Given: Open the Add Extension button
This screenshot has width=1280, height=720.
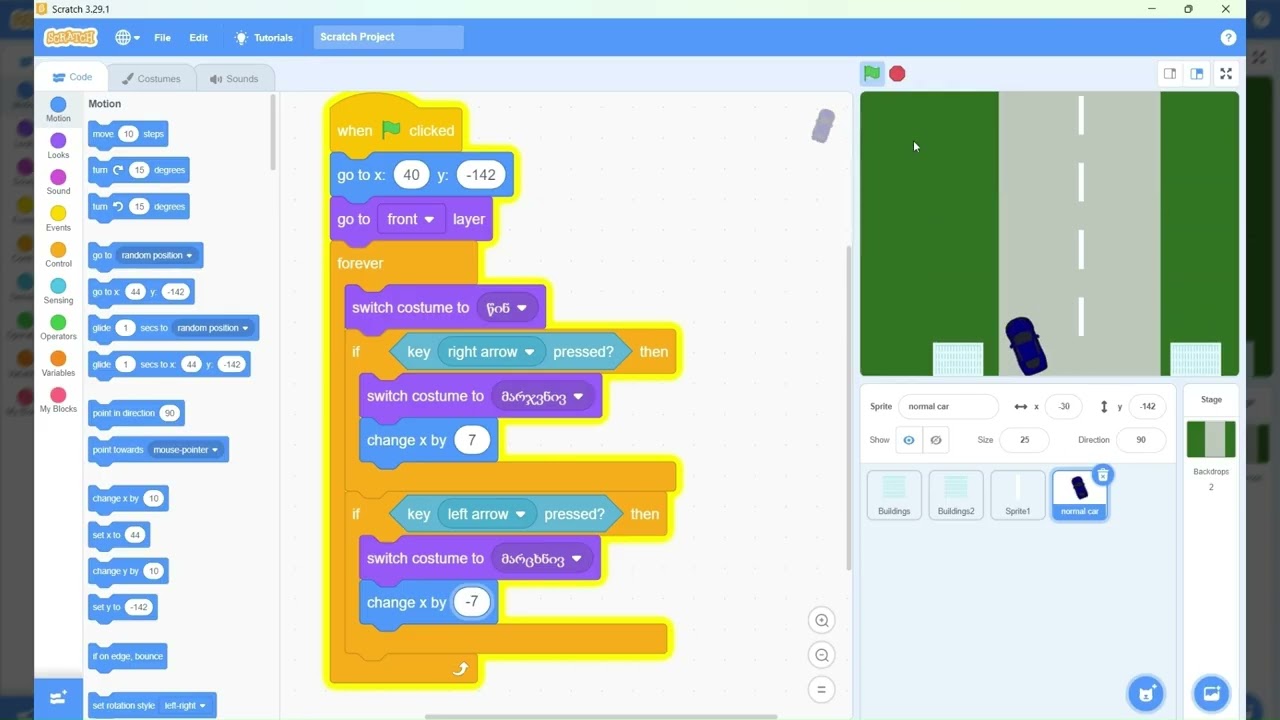Looking at the screenshot, I should [58, 697].
